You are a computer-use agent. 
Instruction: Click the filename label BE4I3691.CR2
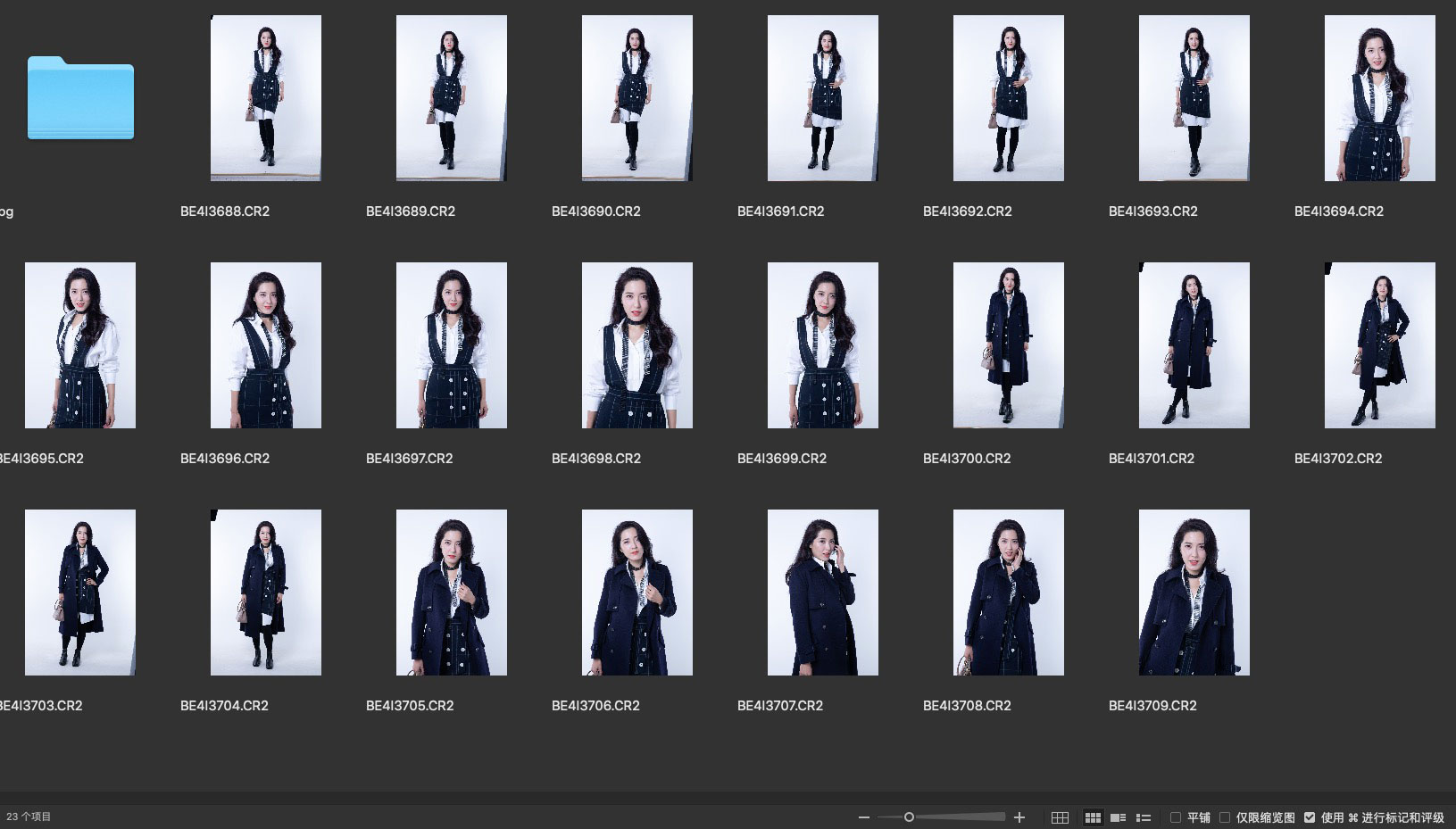pos(780,211)
